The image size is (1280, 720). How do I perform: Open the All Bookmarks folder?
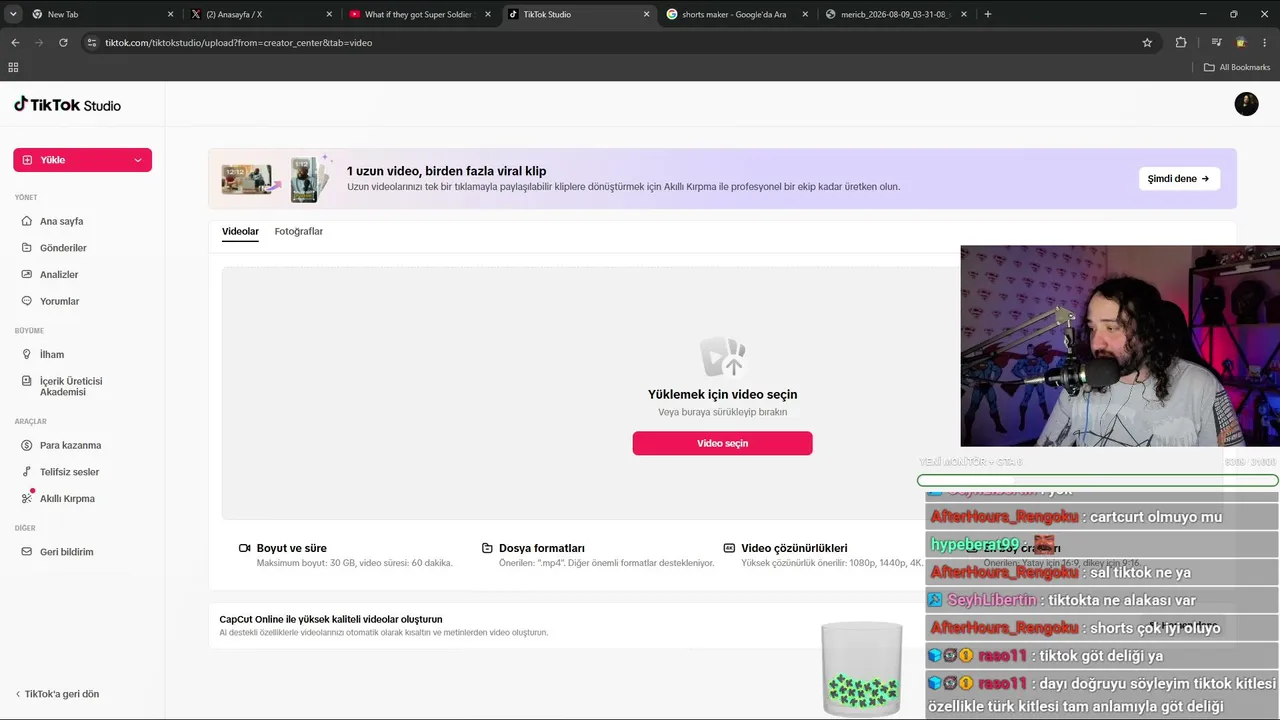point(1237,67)
